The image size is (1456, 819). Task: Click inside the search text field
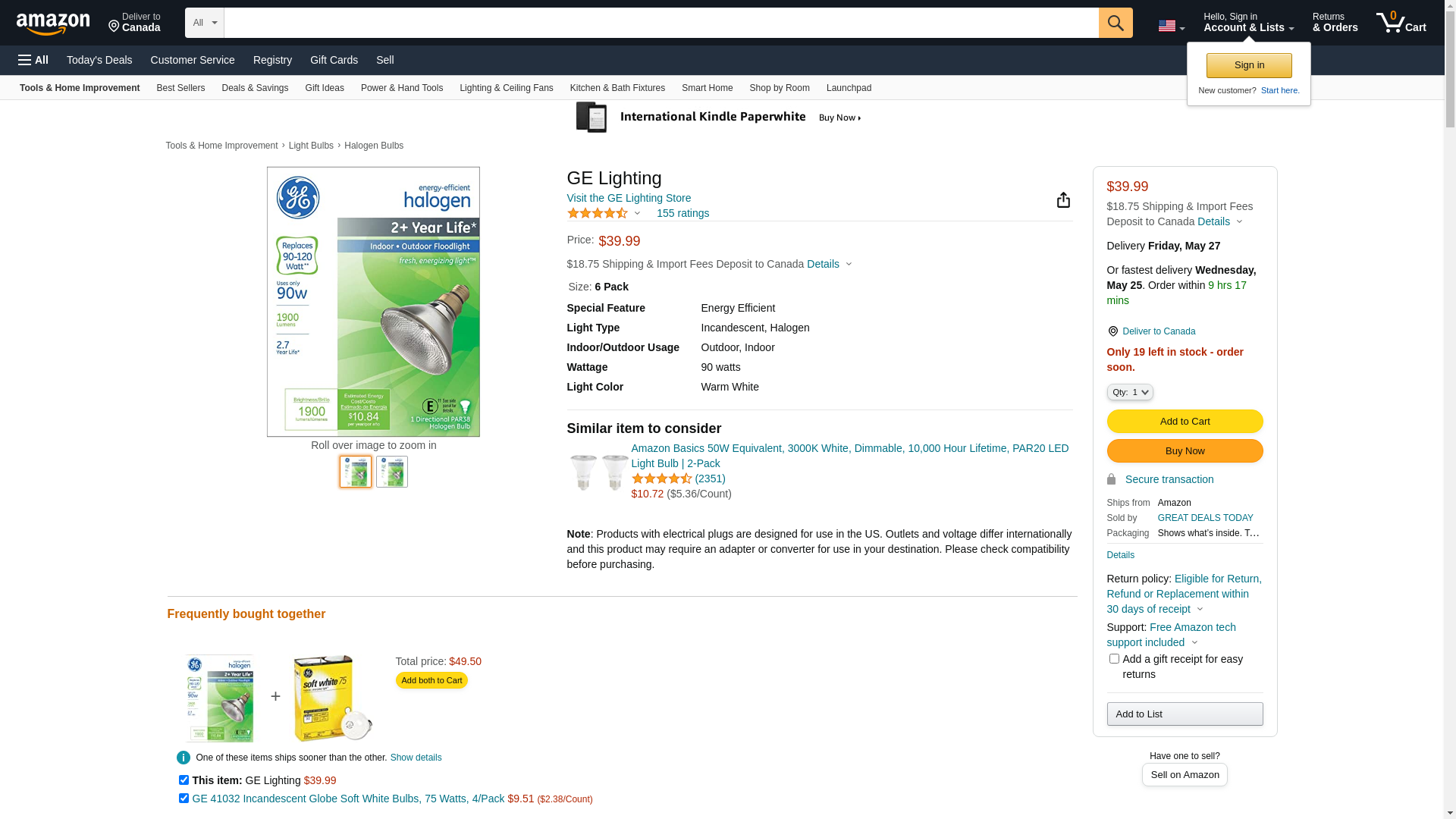point(660,23)
